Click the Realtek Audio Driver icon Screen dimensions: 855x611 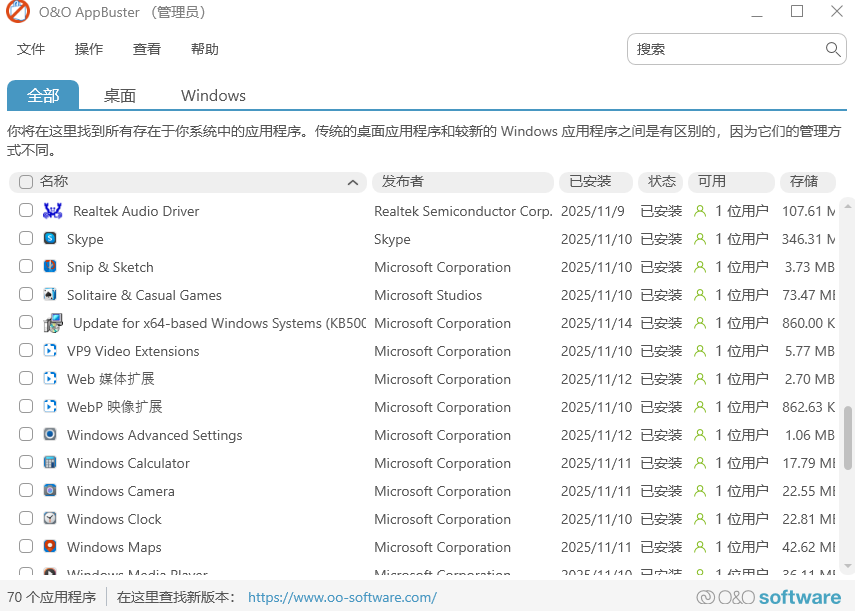coord(50,211)
